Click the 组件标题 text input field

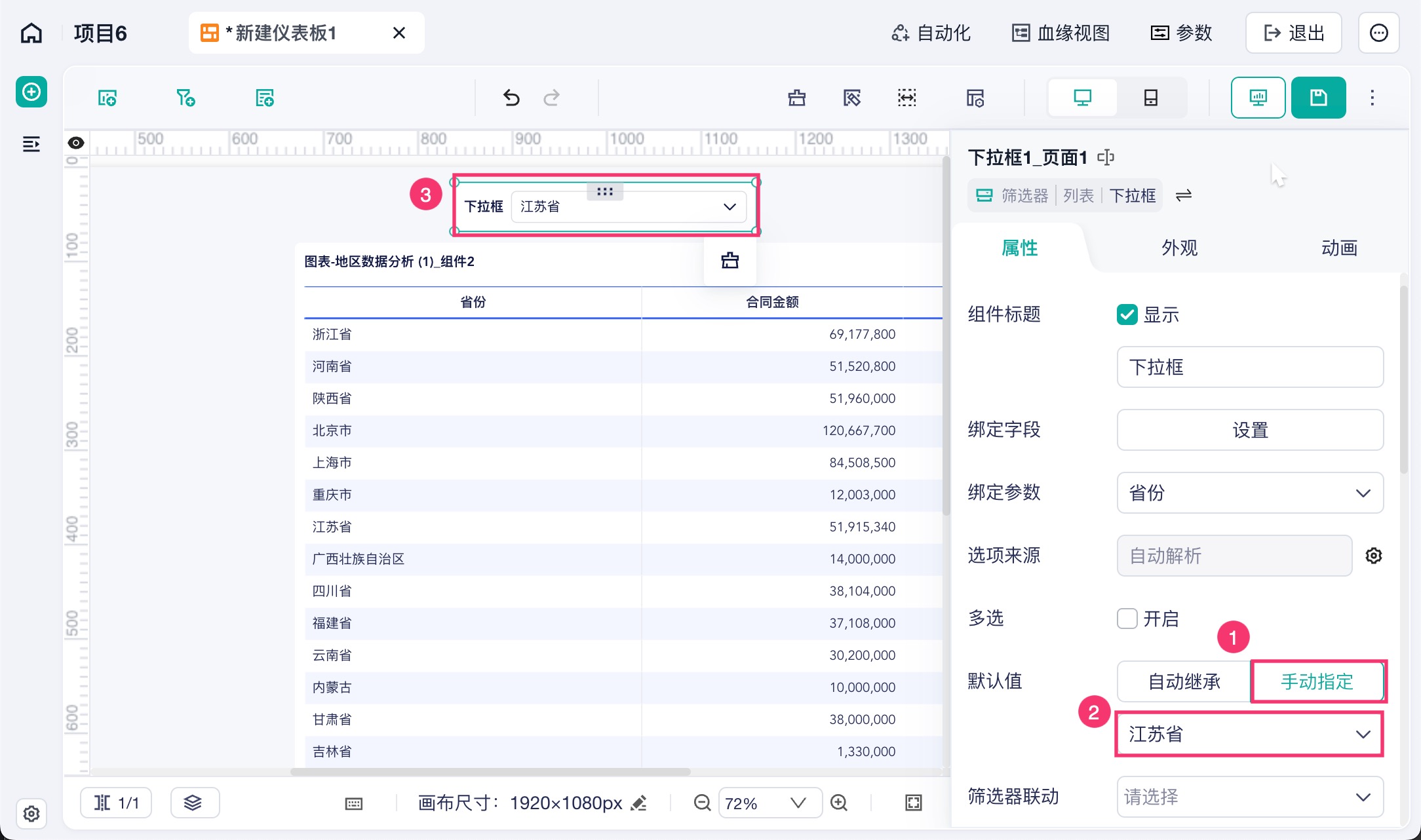click(1250, 367)
